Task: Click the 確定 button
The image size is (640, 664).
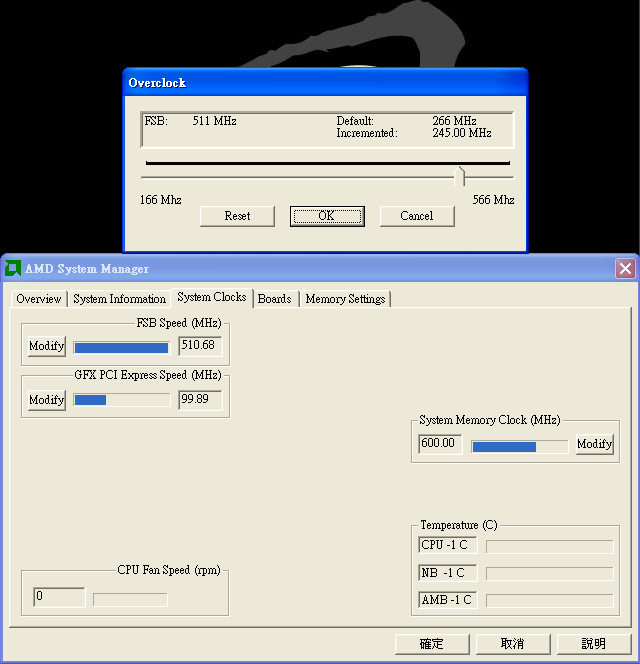Action: tap(432, 644)
